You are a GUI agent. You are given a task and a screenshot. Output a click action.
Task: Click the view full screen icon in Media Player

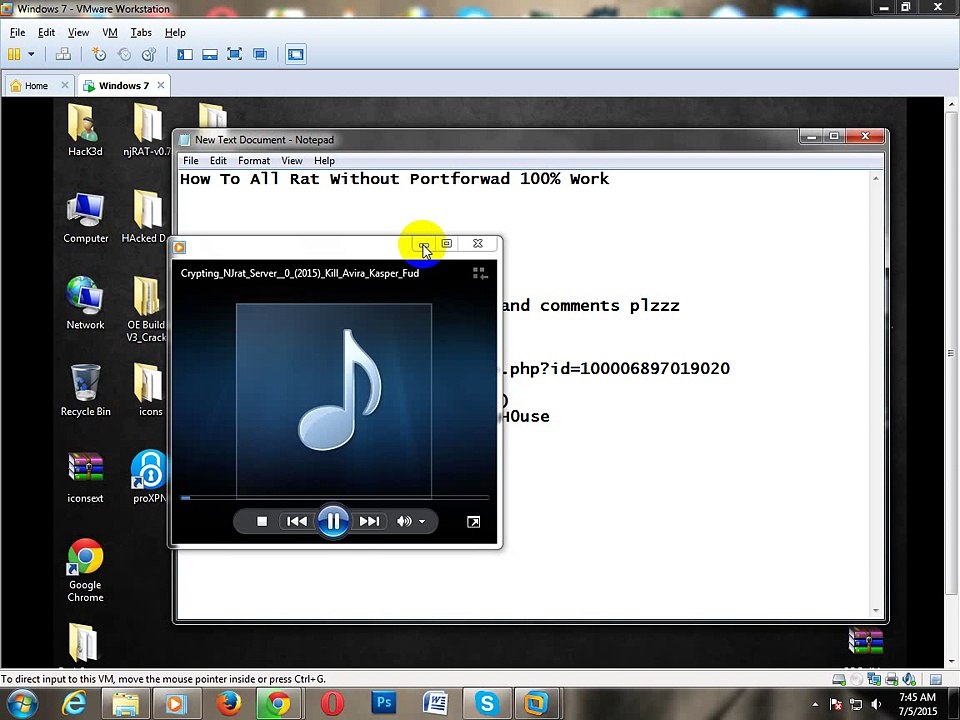pyautogui.click(x=473, y=522)
